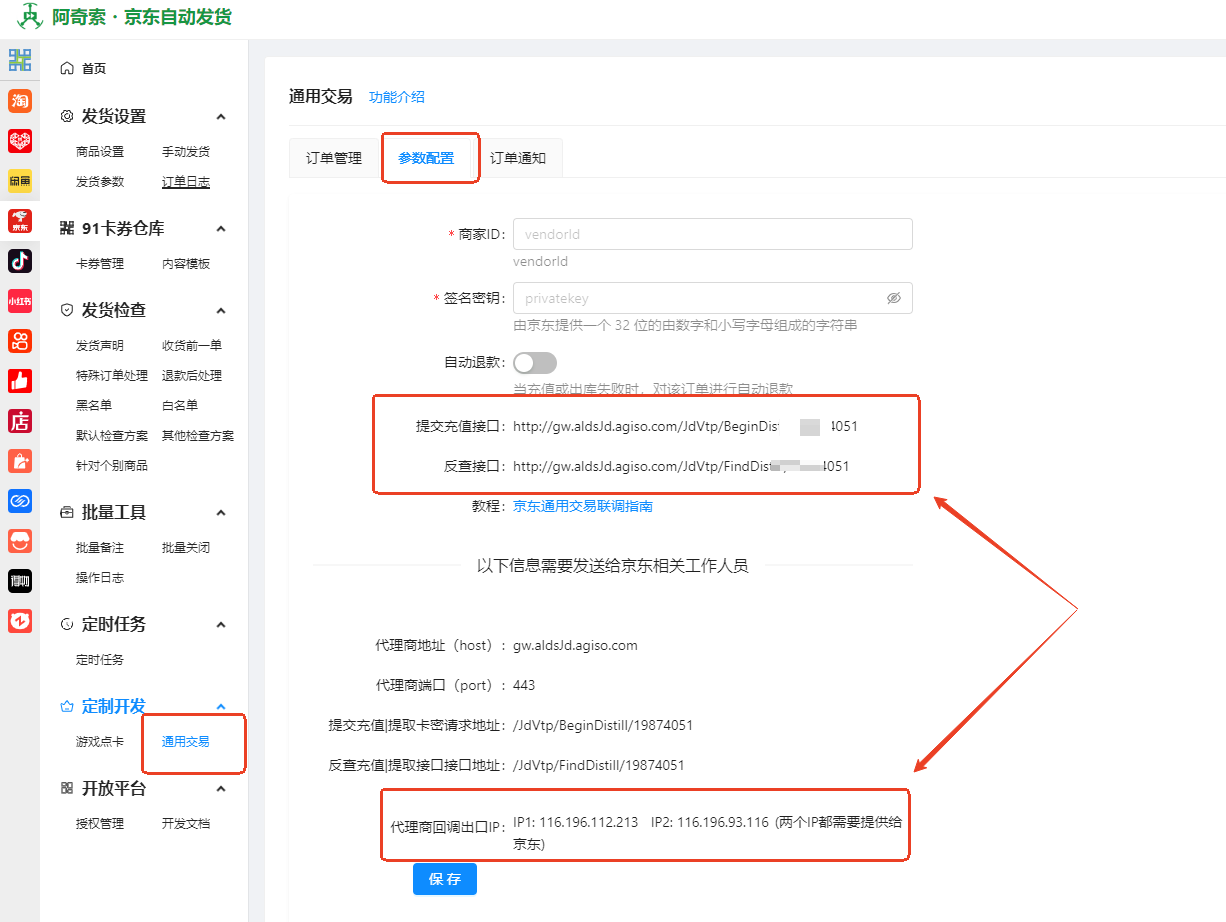Click the Agiso logo in the header
Image resolution: width=1226 pixels, height=922 pixels.
30,17
